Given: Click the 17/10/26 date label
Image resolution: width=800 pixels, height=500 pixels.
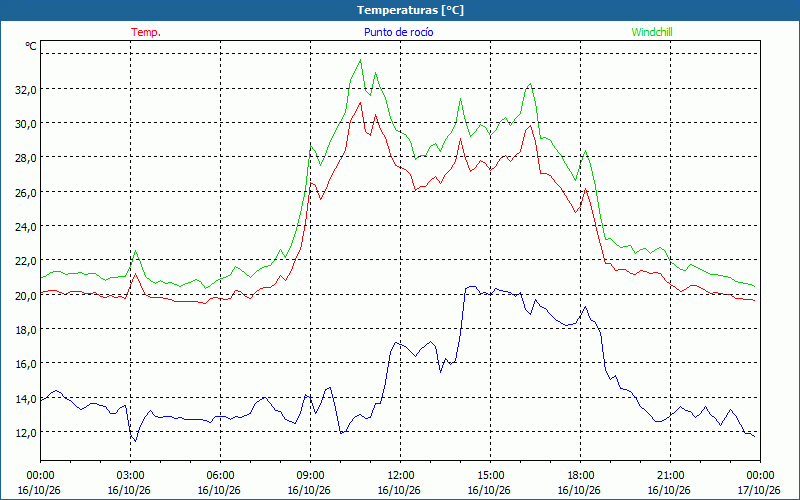Looking at the screenshot, I should [759, 490].
